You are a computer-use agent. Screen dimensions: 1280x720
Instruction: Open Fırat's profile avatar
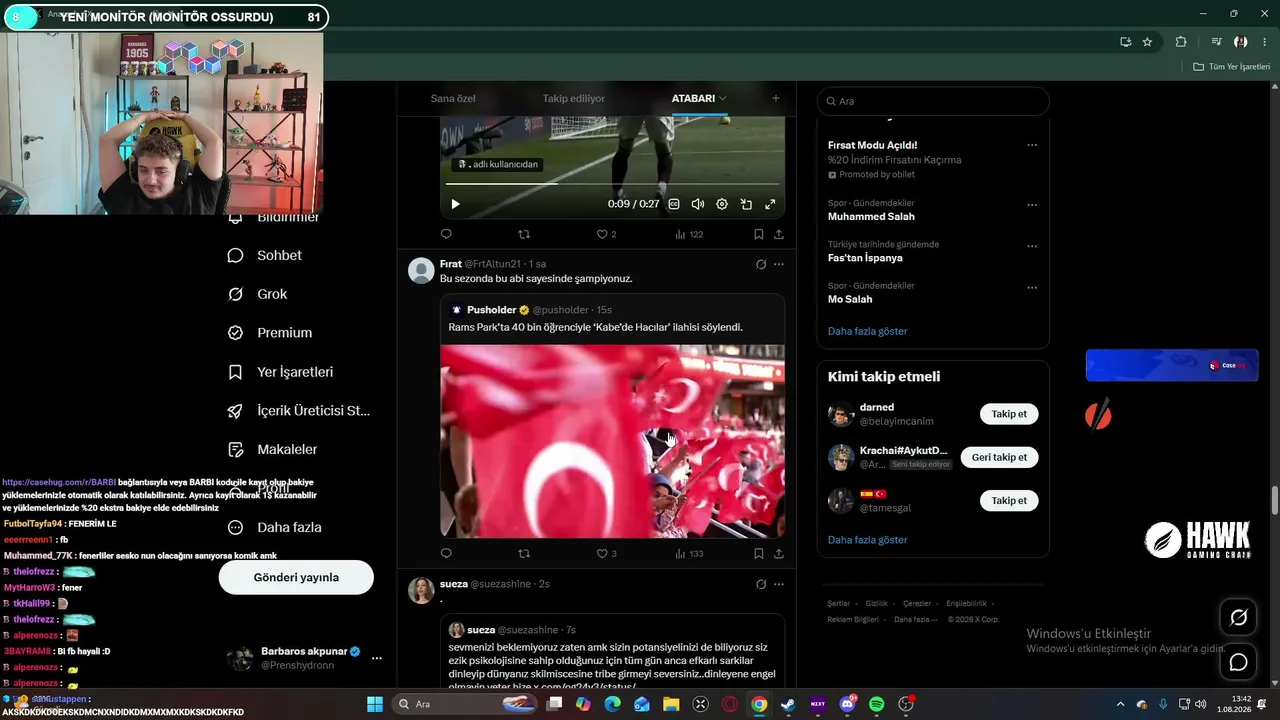(x=421, y=271)
